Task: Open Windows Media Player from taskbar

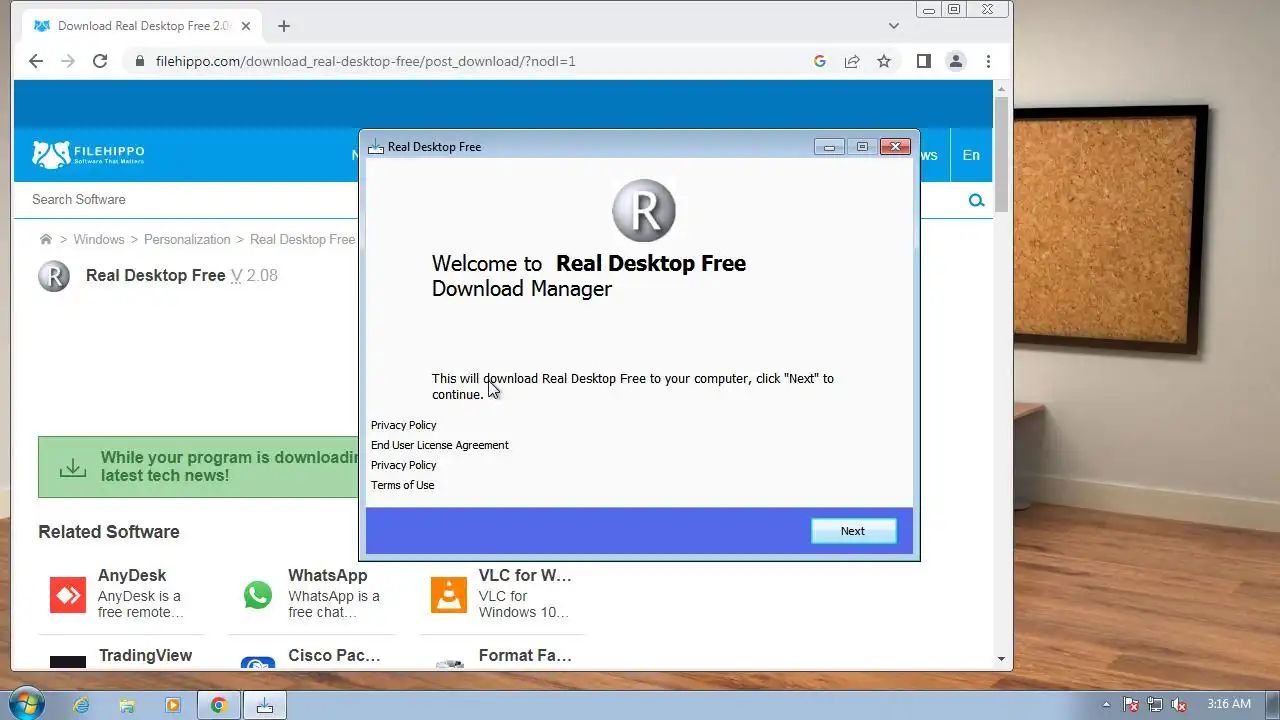Action: [x=173, y=705]
